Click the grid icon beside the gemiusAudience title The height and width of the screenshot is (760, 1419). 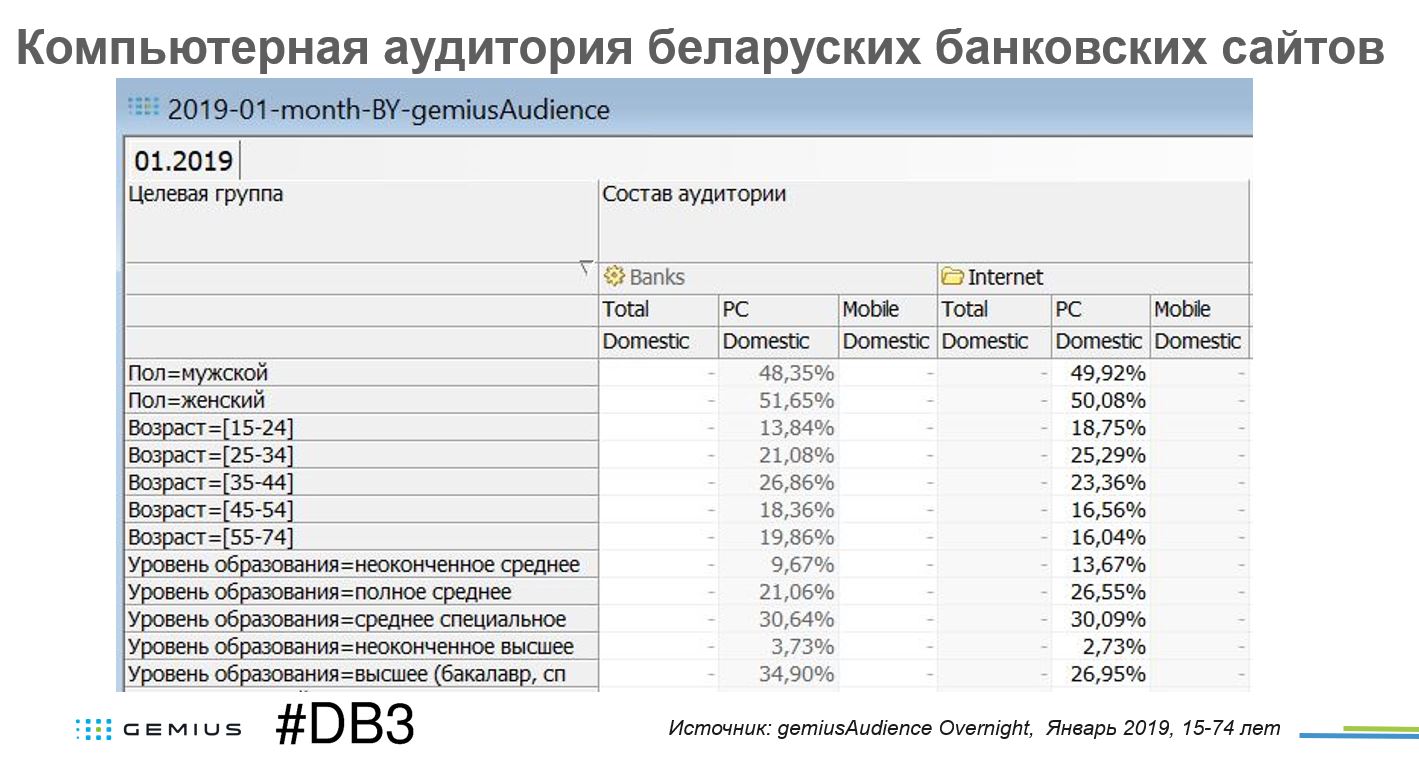click(x=144, y=107)
